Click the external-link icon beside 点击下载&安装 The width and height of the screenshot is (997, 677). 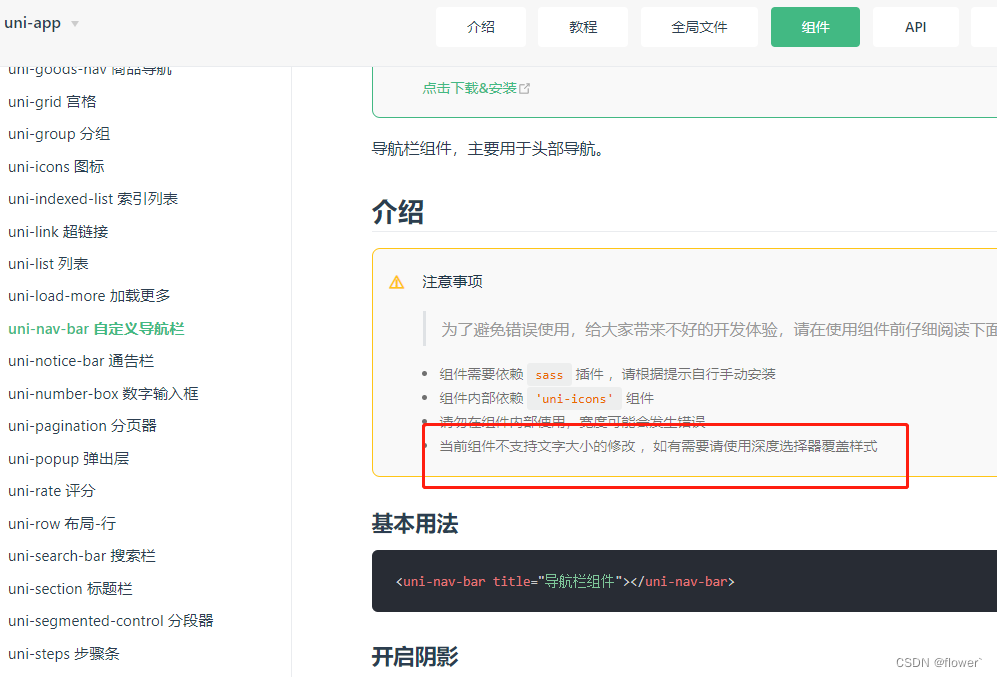pos(526,88)
